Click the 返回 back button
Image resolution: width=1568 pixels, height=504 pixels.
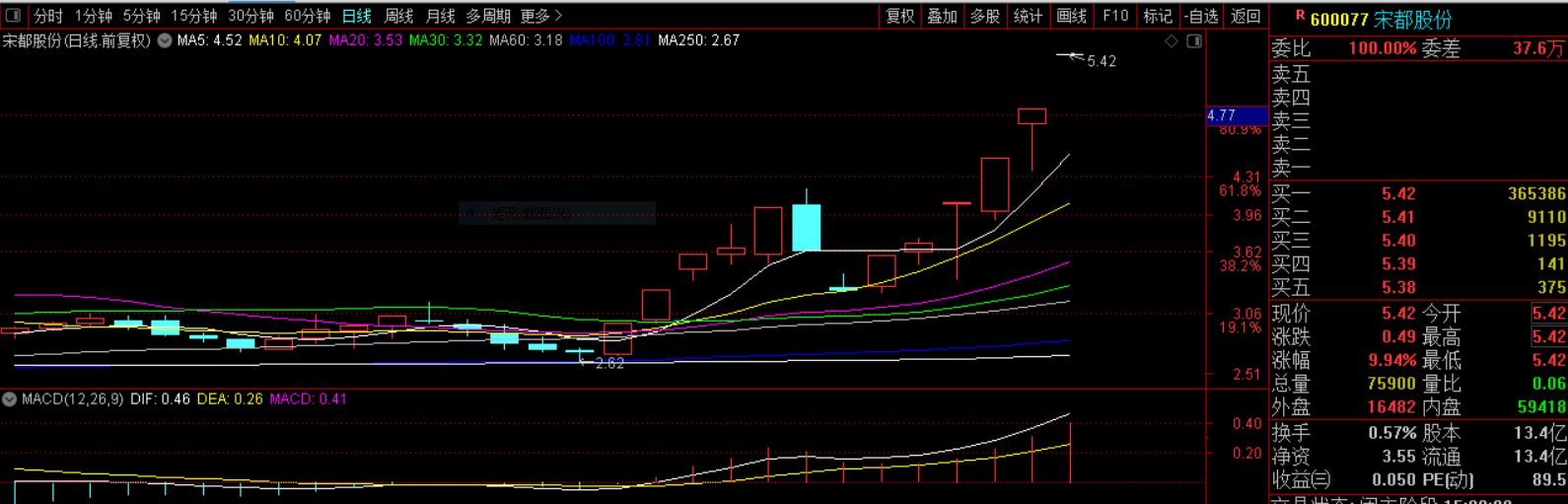[x=1247, y=16]
